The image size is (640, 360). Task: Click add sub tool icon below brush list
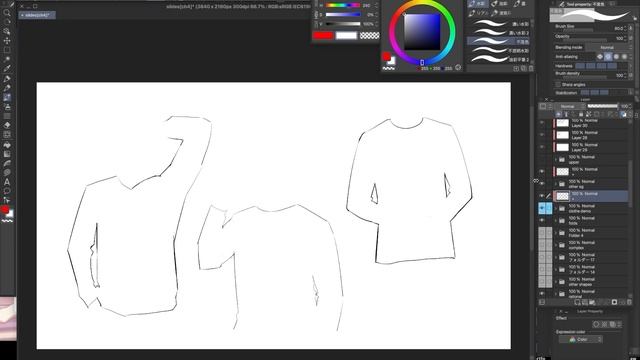click(516, 69)
